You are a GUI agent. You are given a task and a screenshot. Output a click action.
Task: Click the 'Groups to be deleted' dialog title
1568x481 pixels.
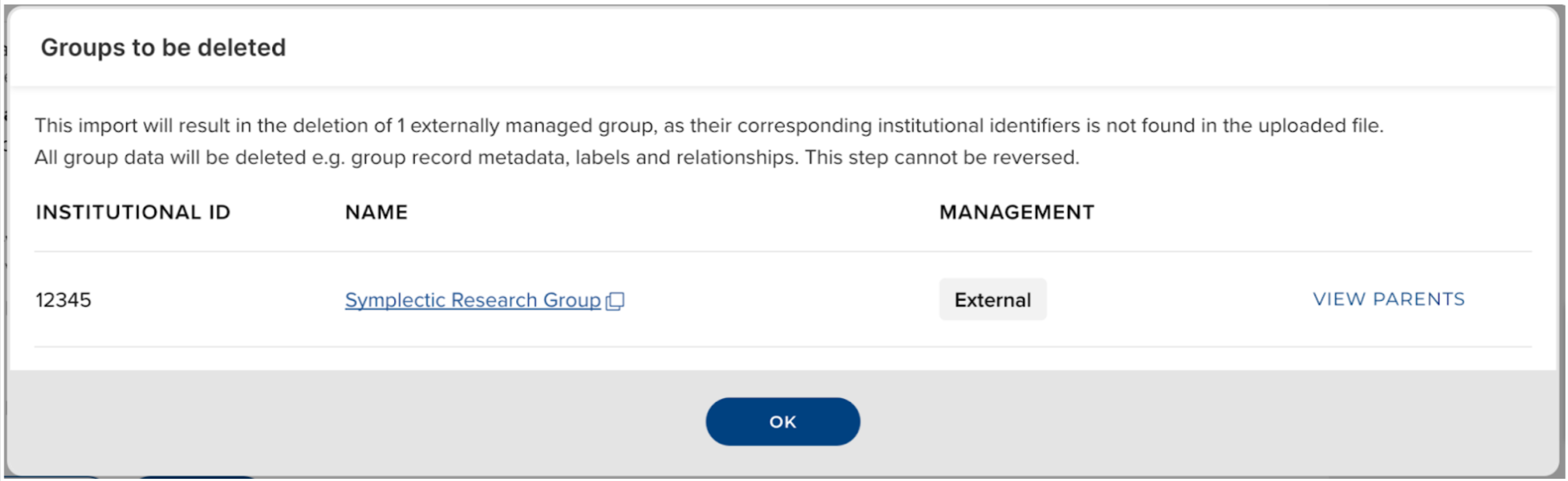tap(163, 48)
